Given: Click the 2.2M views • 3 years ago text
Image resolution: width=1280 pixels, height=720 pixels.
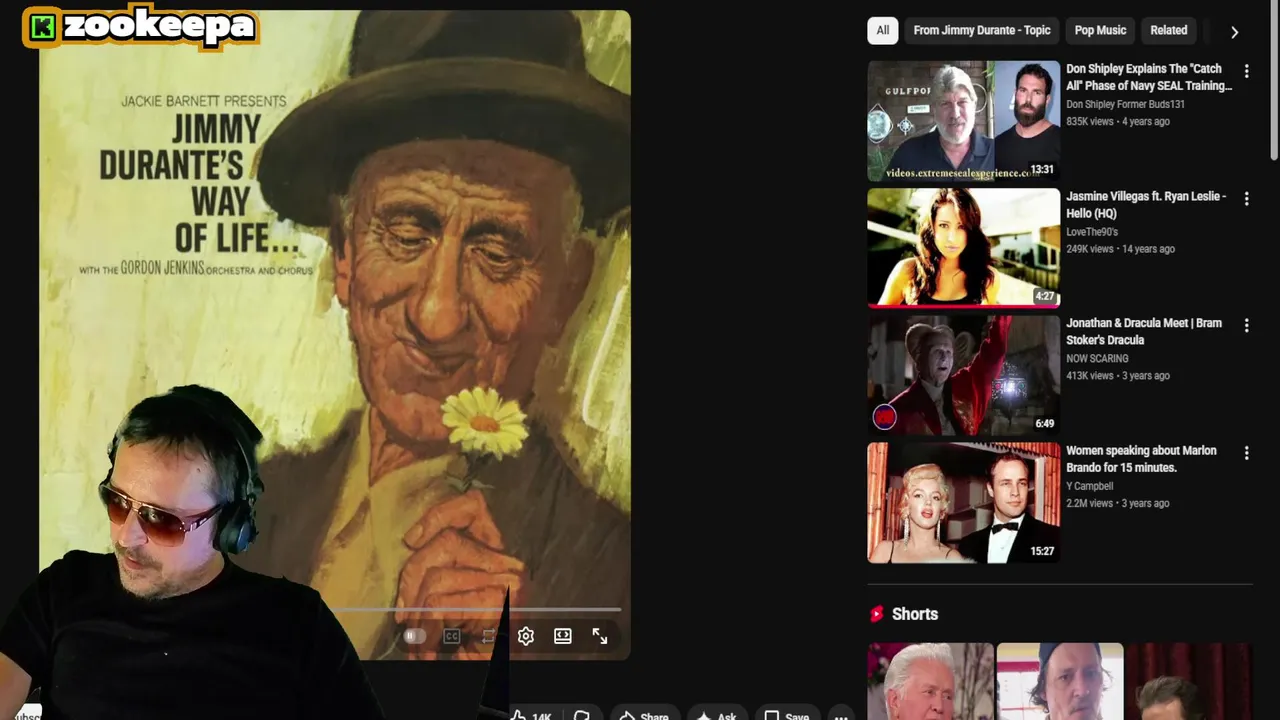Looking at the screenshot, I should [x=1117, y=503].
